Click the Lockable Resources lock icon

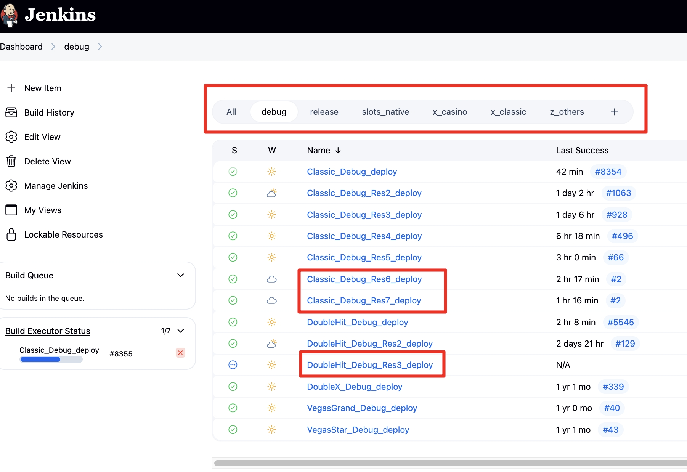[x=12, y=235]
